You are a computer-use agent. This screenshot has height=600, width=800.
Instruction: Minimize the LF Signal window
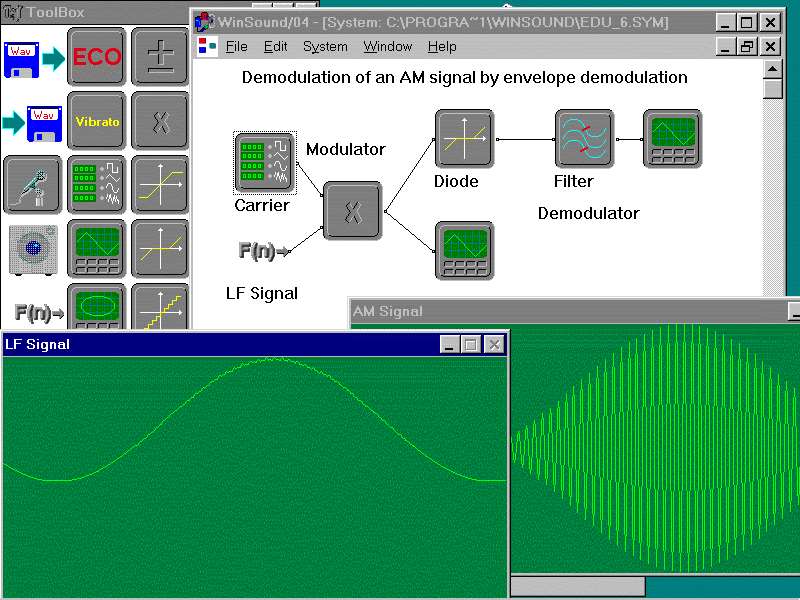click(x=449, y=344)
